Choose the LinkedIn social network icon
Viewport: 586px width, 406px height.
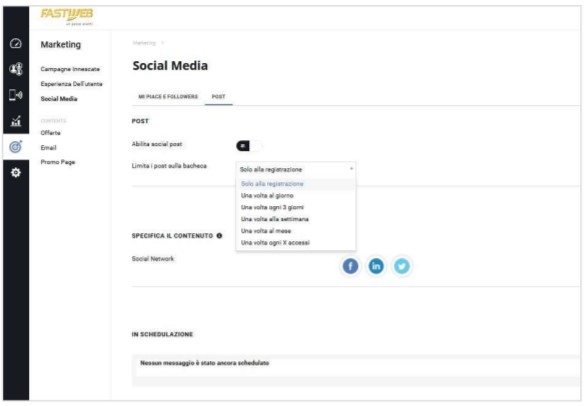pos(376,266)
